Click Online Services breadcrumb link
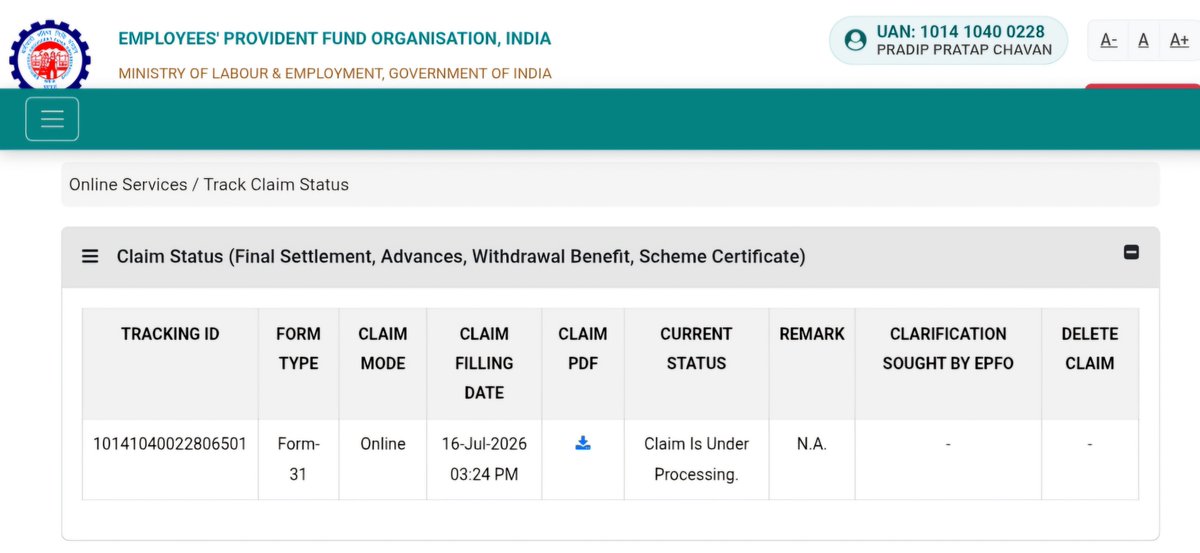Screen dimensions: 1200x553 pyautogui.click(x=128, y=184)
